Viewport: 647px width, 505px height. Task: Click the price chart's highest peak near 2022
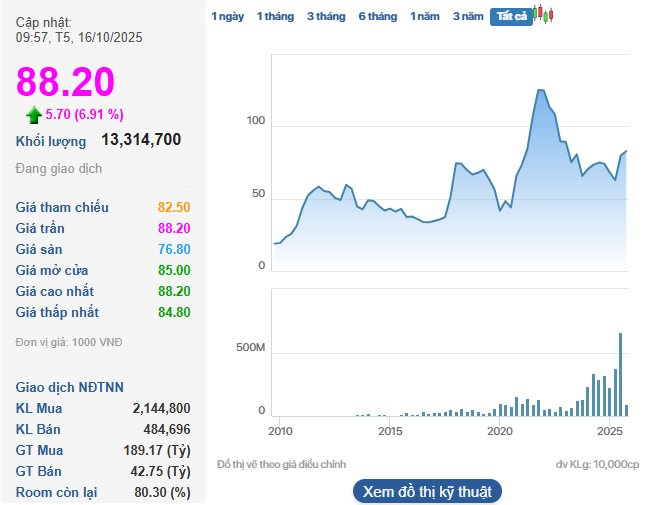(540, 90)
